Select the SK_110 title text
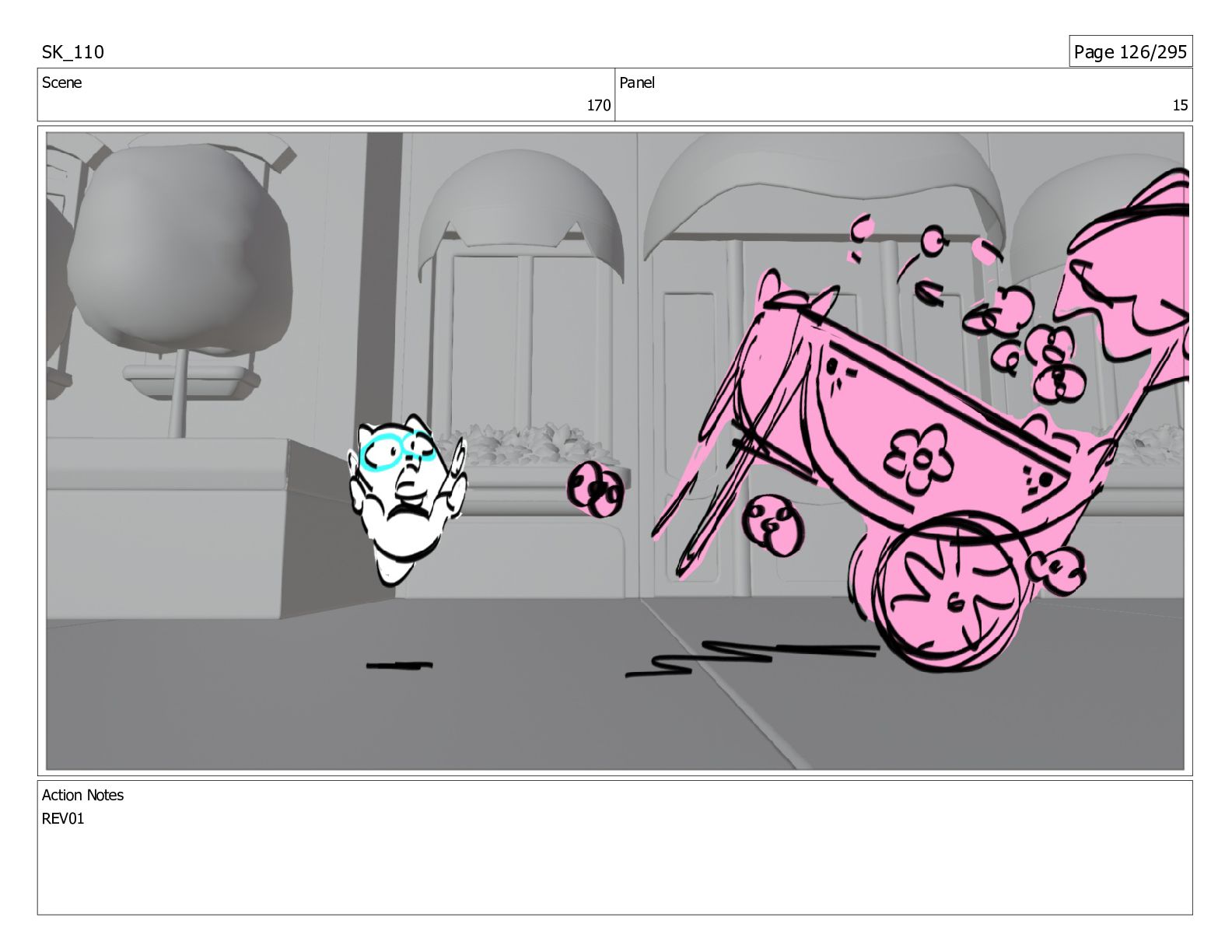Viewport: 1232px width, 952px height. 72,52
